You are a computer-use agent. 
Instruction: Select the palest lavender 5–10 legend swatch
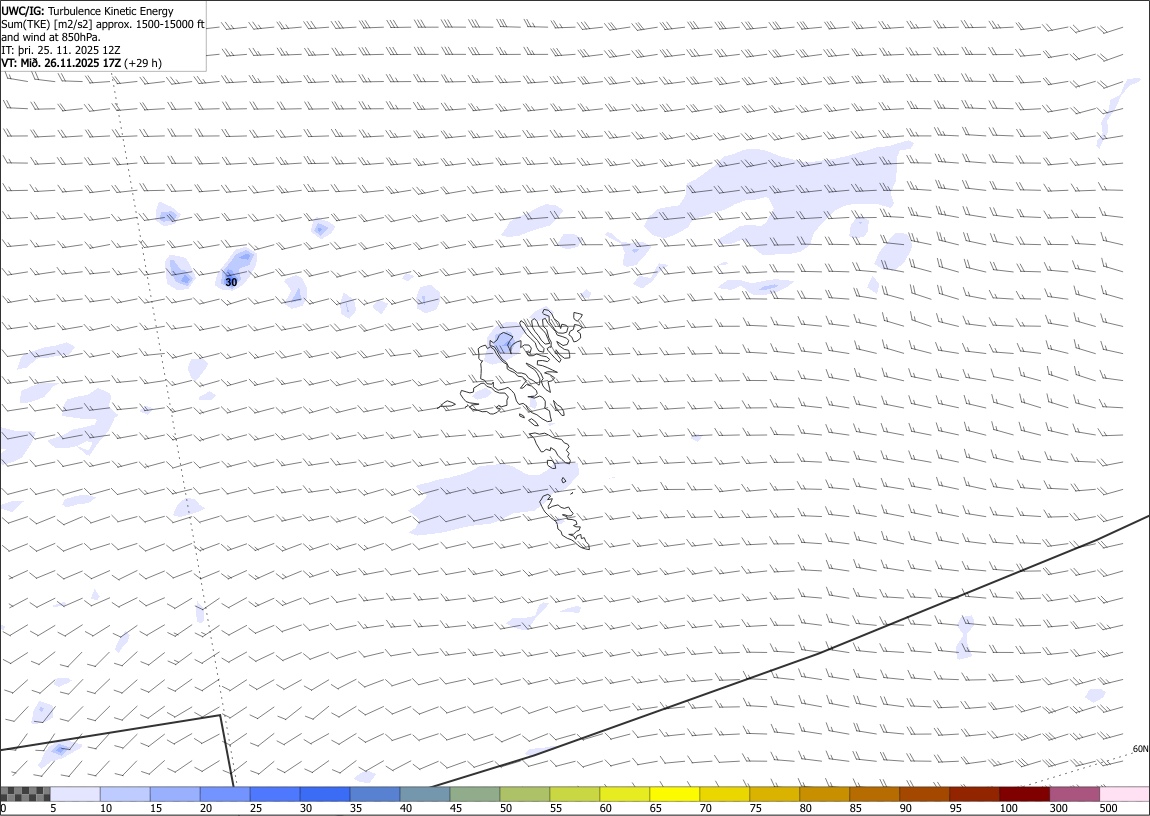click(76, 794)
